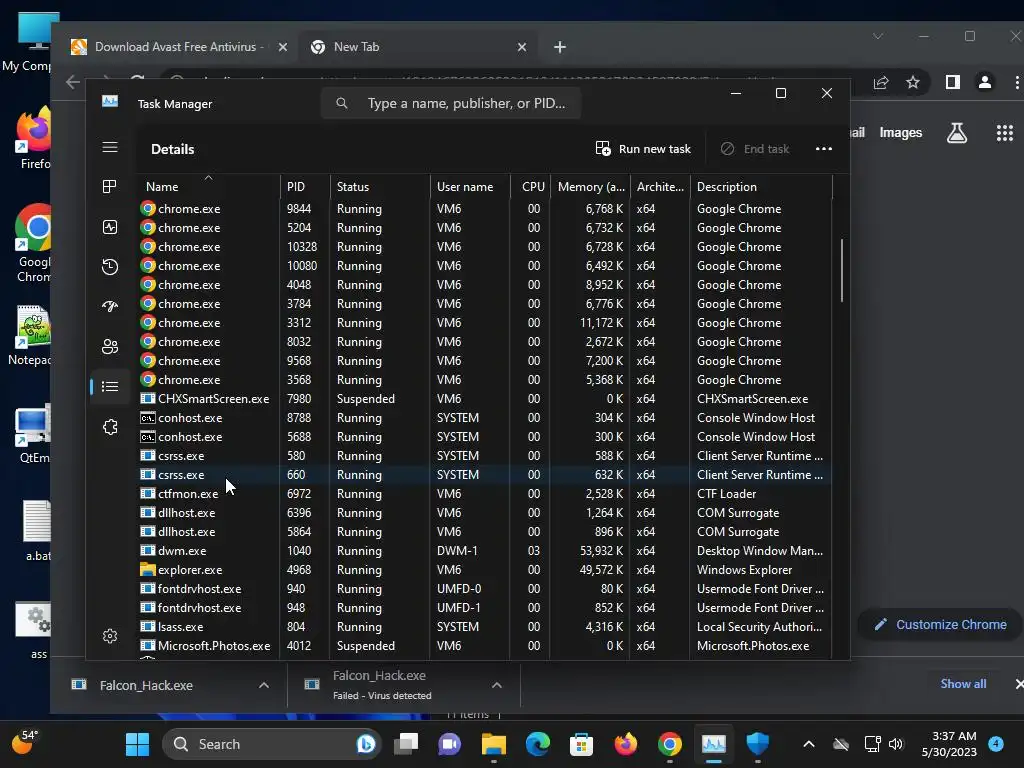Sort by the Status column header
1024x768 pixels.
pyautogui.click(x=380, y=187)
